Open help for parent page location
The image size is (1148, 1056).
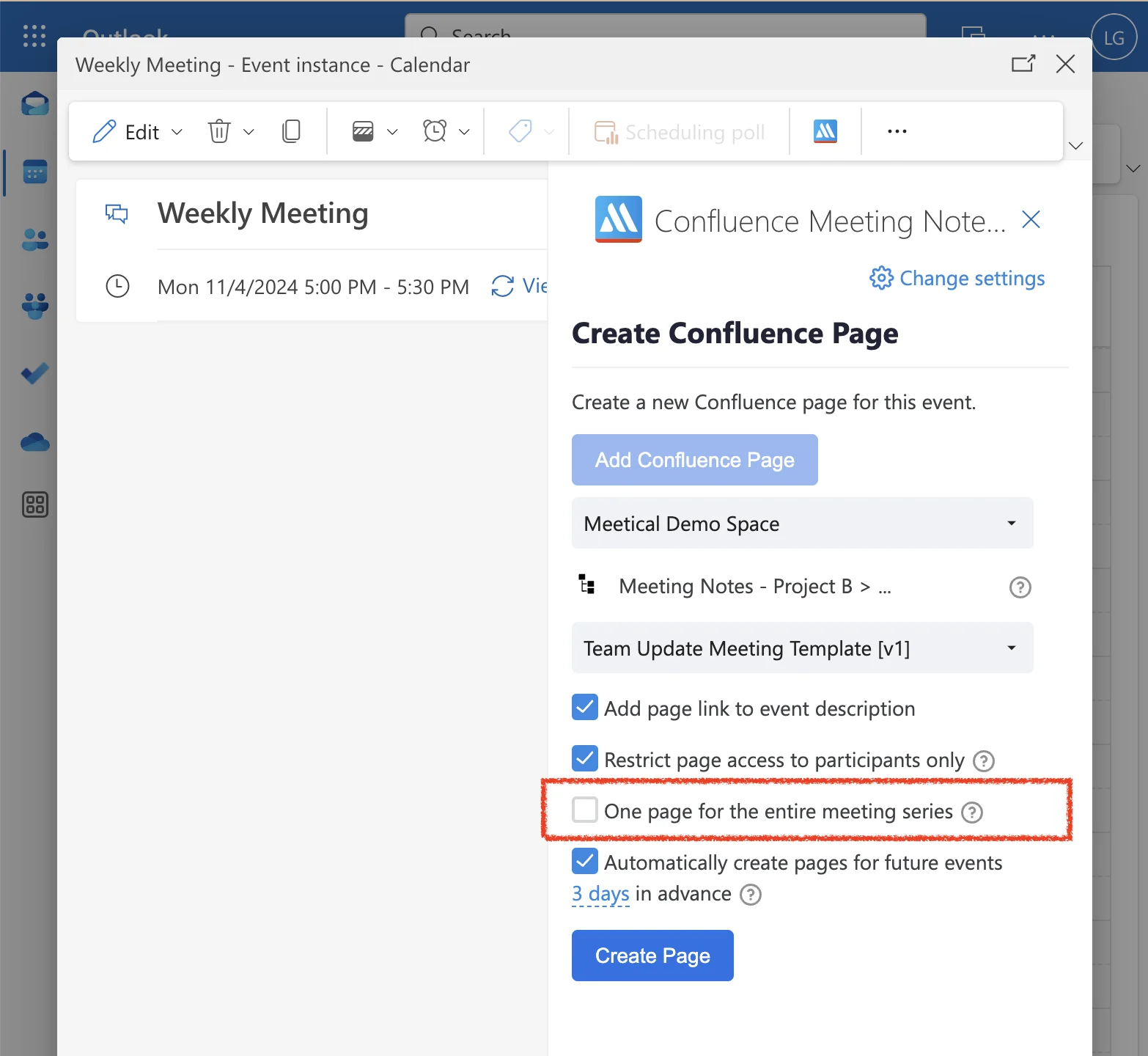tap(1020, 587)
